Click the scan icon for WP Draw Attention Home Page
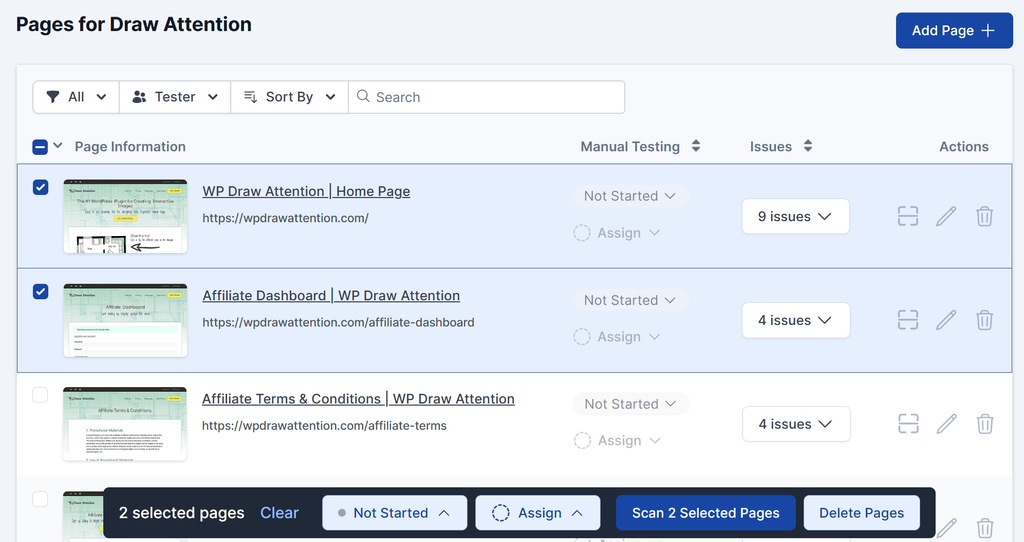 tap(908, 216)
